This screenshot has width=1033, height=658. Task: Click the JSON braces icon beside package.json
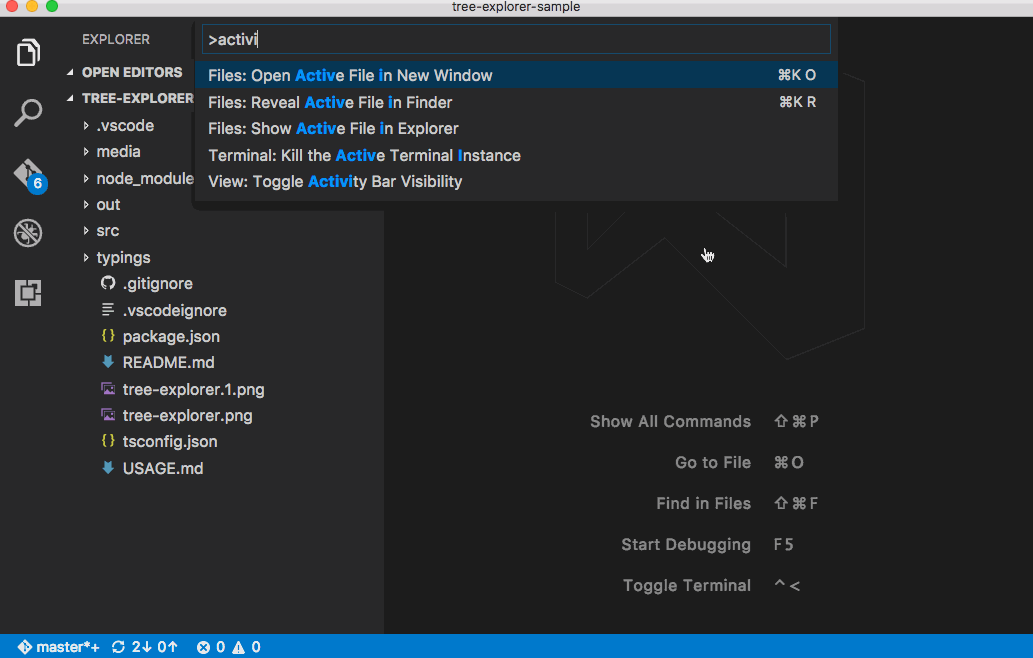click(x=107, y=336)
